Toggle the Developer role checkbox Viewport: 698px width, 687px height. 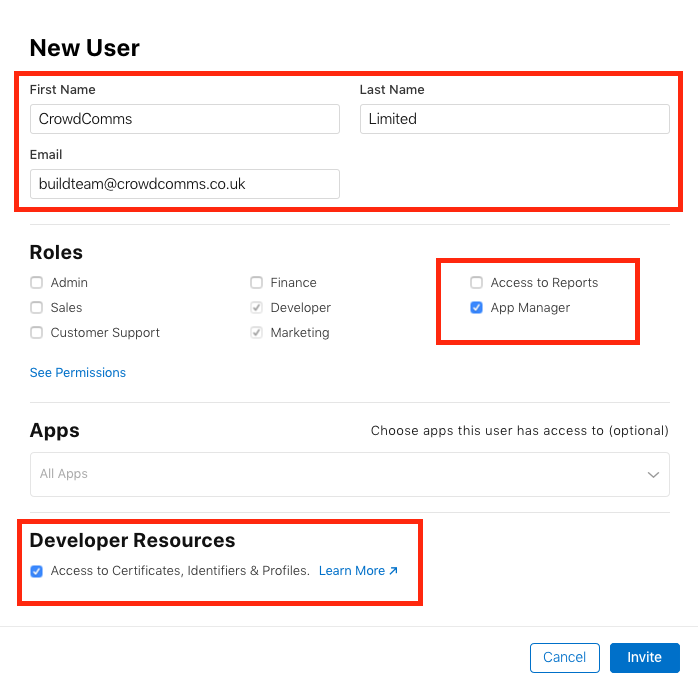point(256,308)
